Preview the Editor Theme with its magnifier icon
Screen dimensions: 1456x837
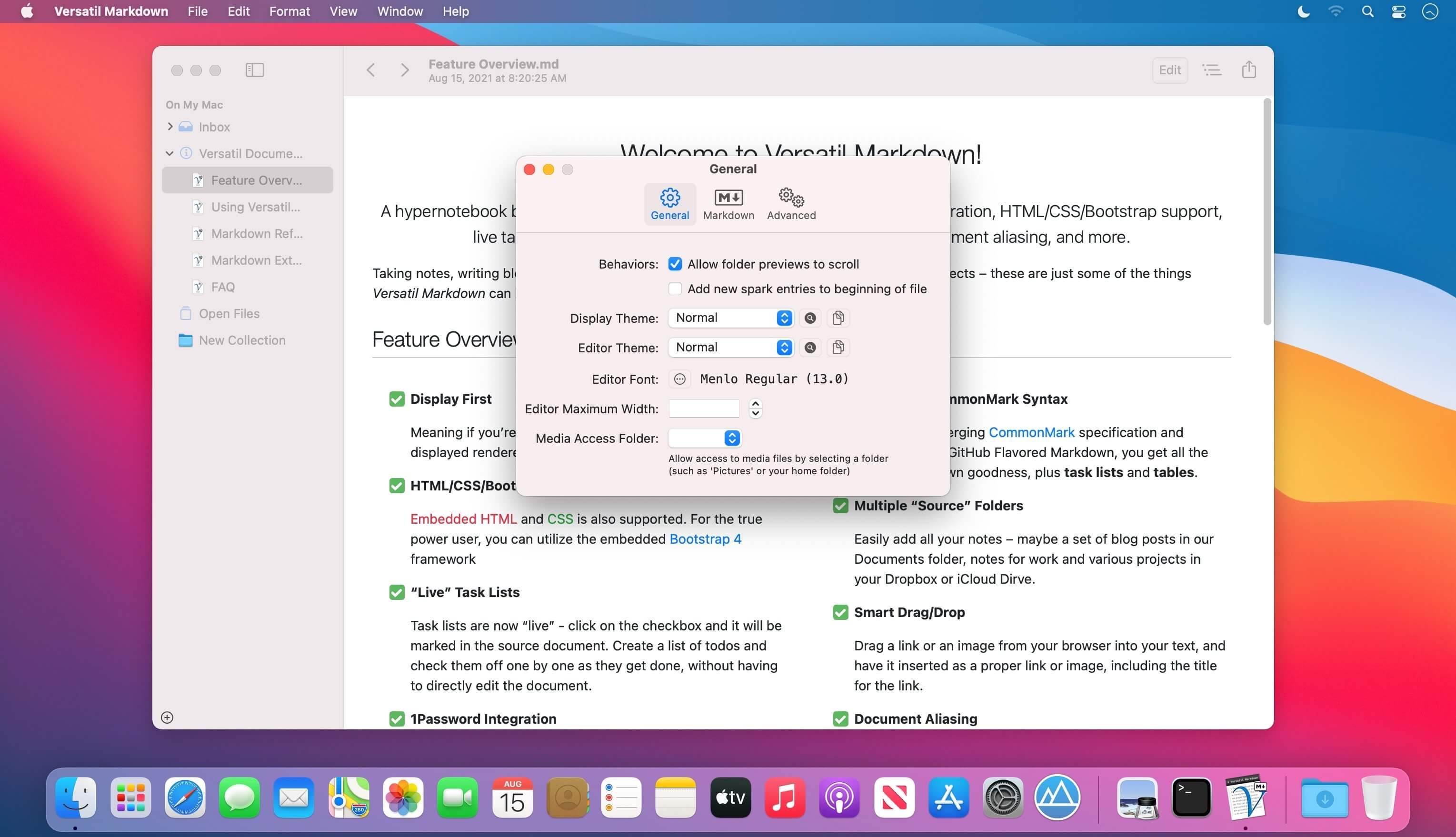tap(810, 347)
